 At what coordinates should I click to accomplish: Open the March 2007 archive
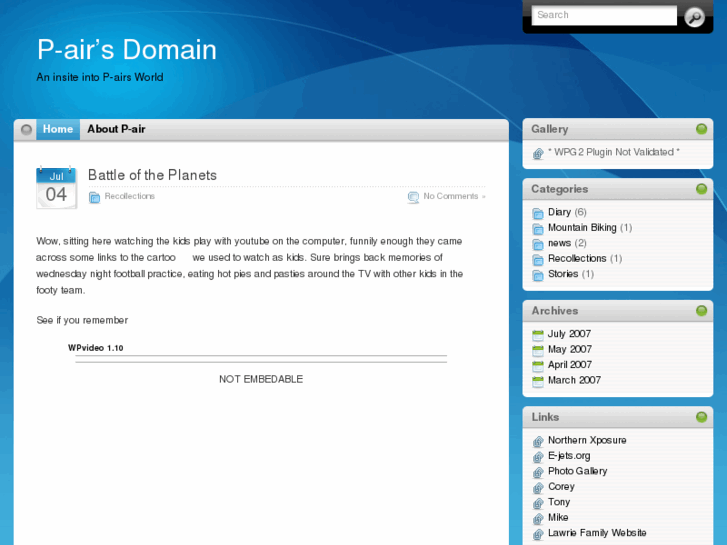point(574,380)
